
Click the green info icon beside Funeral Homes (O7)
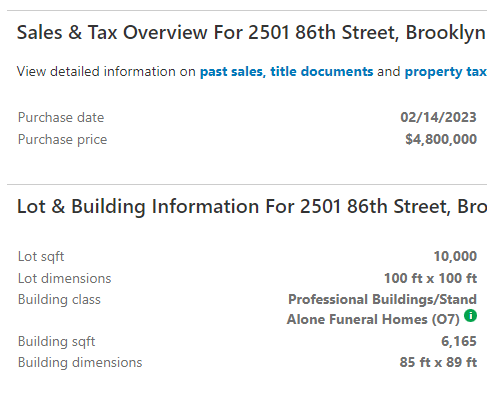pyautogui.click(x=470, y=315)
